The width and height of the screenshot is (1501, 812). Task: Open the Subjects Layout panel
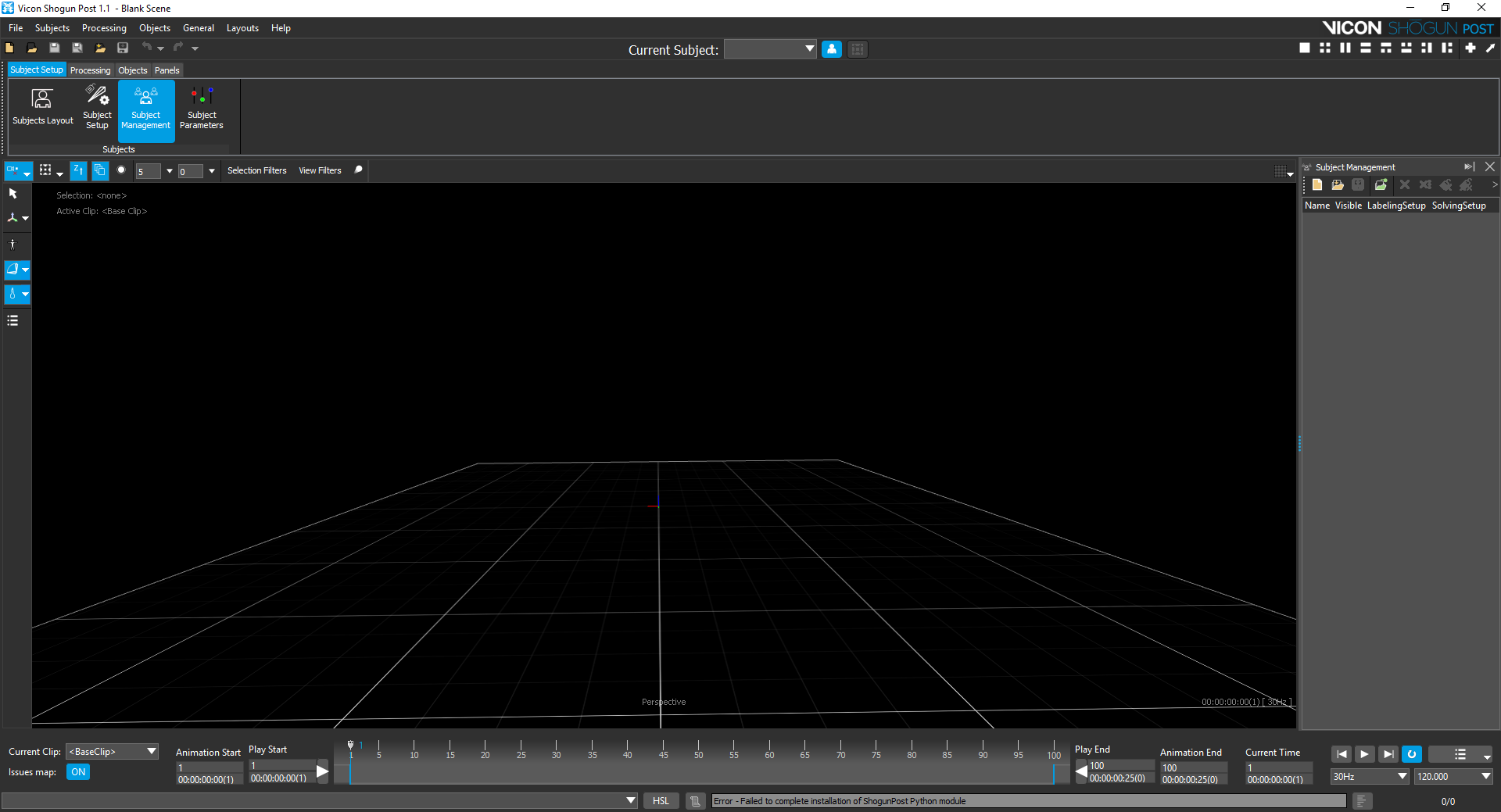(x=42, y=106)
